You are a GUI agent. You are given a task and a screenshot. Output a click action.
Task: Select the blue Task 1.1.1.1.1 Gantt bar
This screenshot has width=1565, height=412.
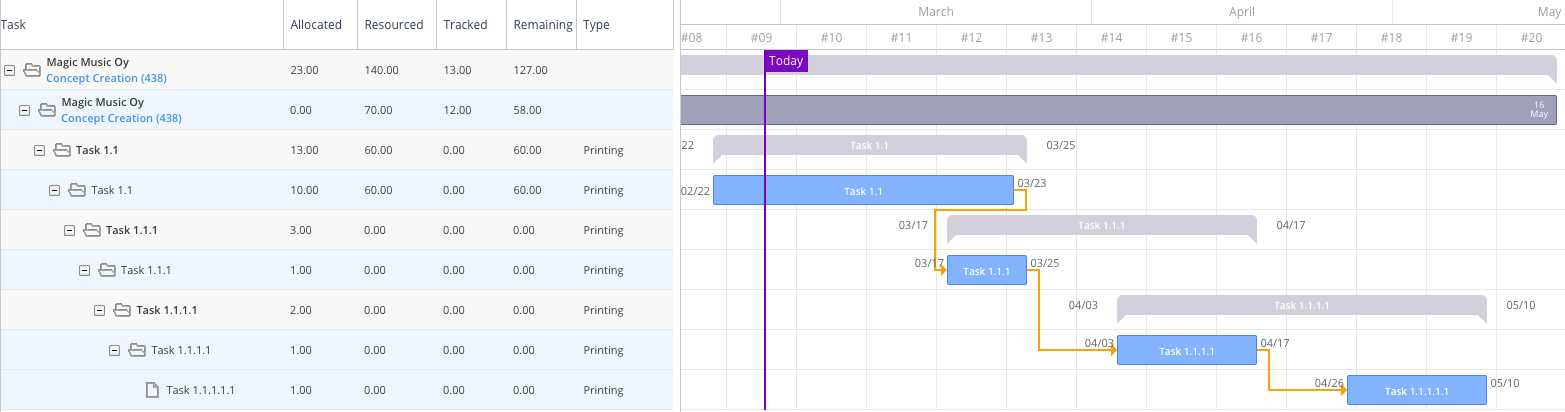[1416, 390]
